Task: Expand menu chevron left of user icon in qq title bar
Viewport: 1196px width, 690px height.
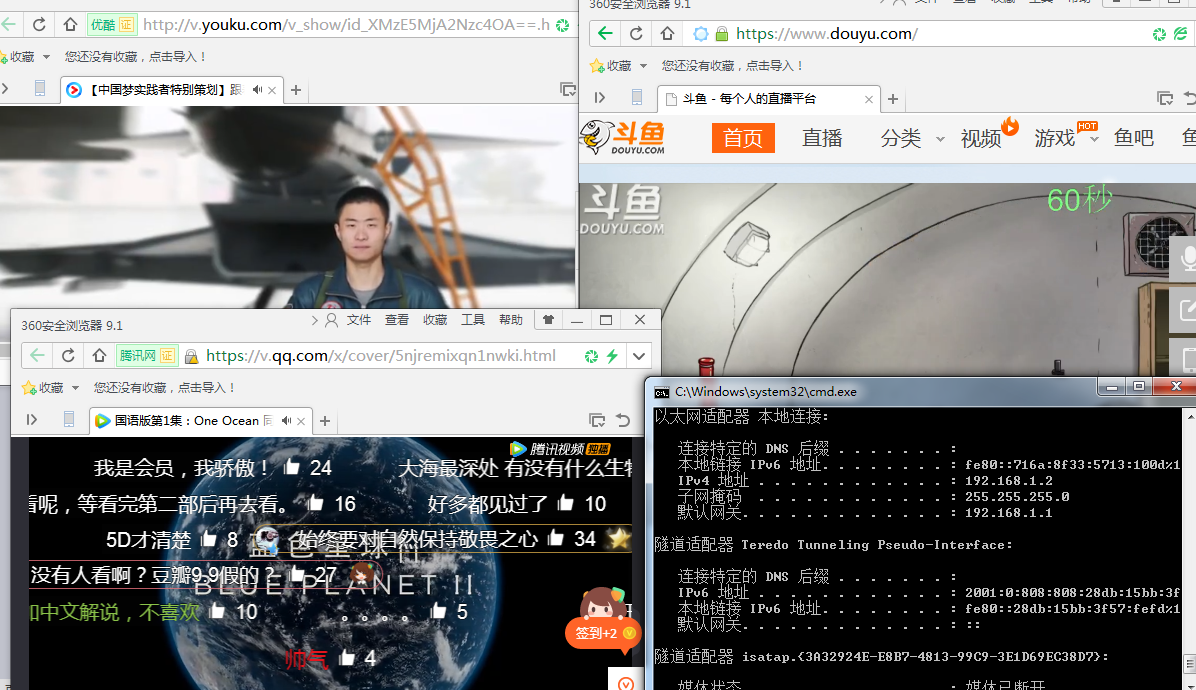Action: (314, 321)
